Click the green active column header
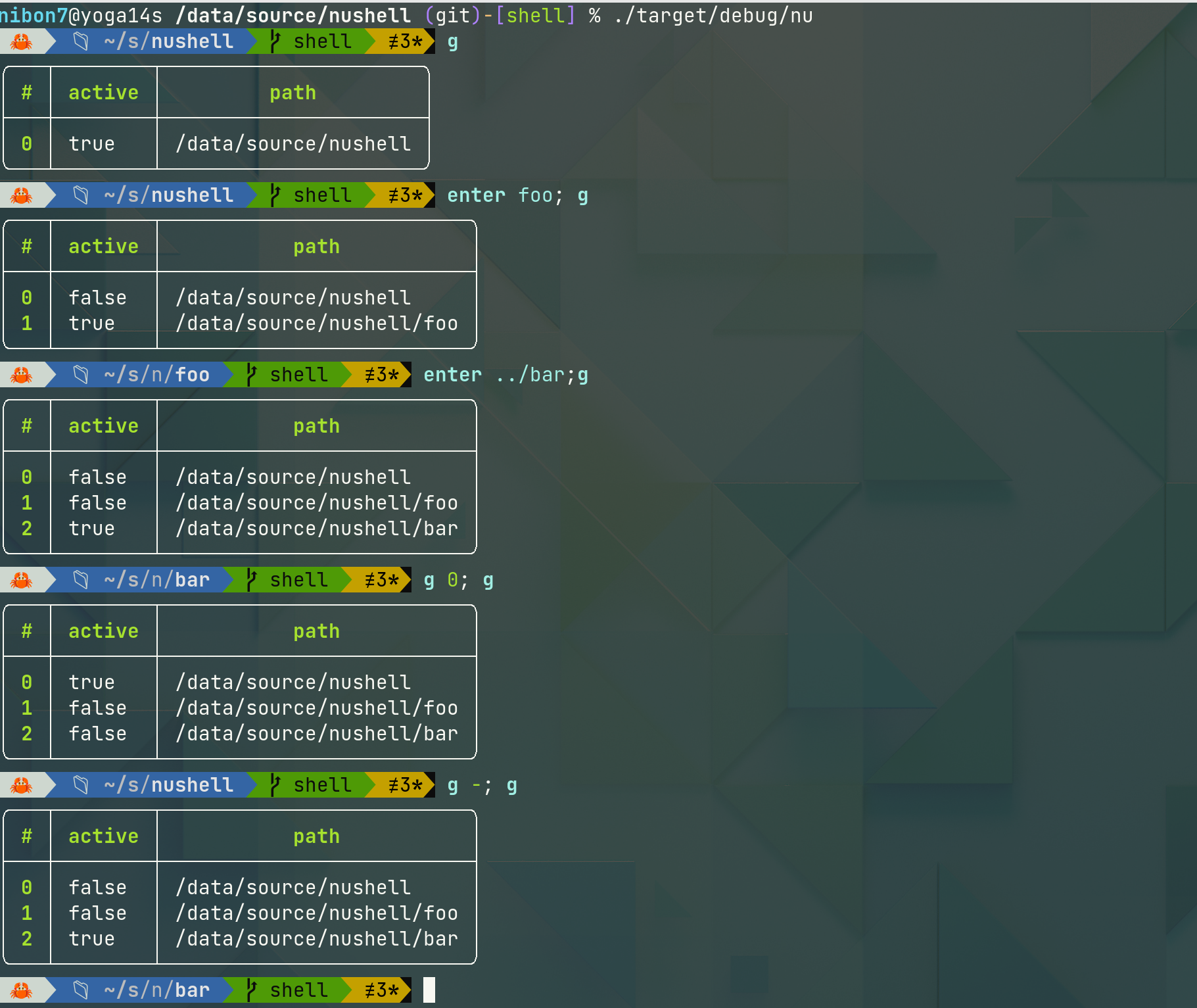Image resolution: width=1197 pixels, height=1008 pixels. [x=103, y=92]
